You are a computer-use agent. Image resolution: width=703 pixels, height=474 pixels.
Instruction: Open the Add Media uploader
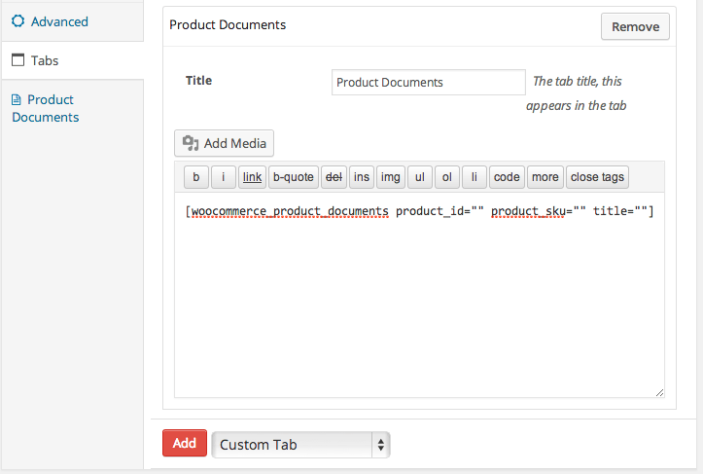(x=224, y=144)
